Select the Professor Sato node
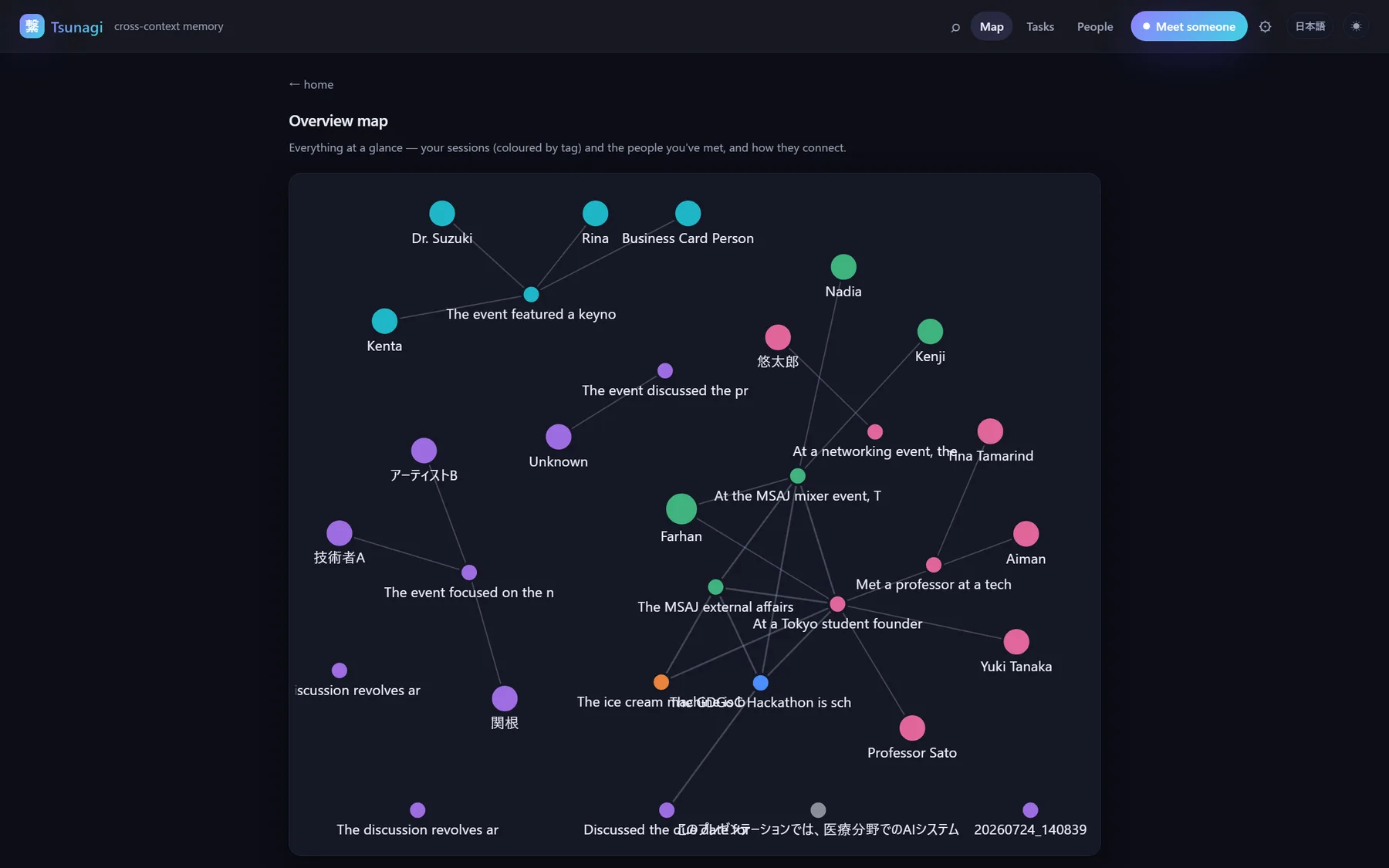The width and height of the screenshot is (1389, 868). click(912, 728)
